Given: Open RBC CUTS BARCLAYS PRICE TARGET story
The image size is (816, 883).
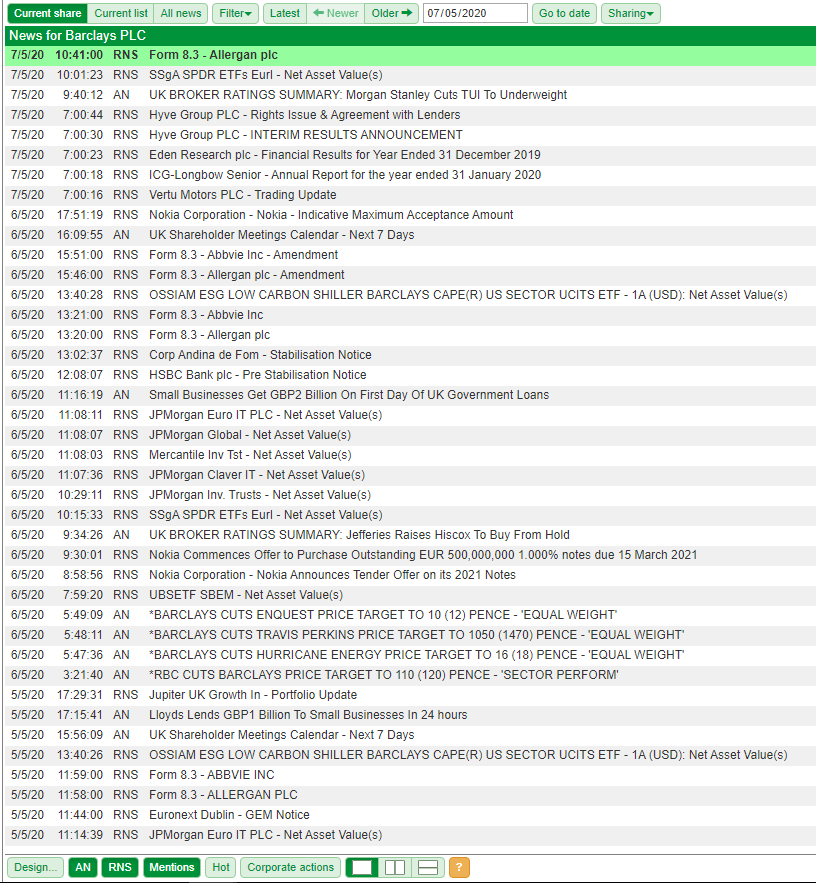Looking at the screenshot, I should pos(410,675).
